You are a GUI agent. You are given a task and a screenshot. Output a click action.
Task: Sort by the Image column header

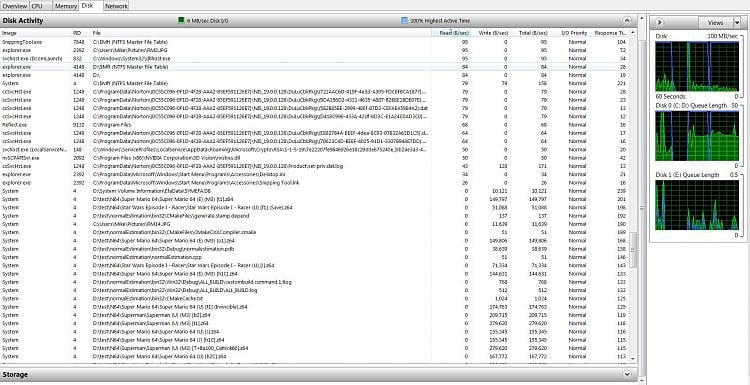pyautogui.click(x=36, y=33)
